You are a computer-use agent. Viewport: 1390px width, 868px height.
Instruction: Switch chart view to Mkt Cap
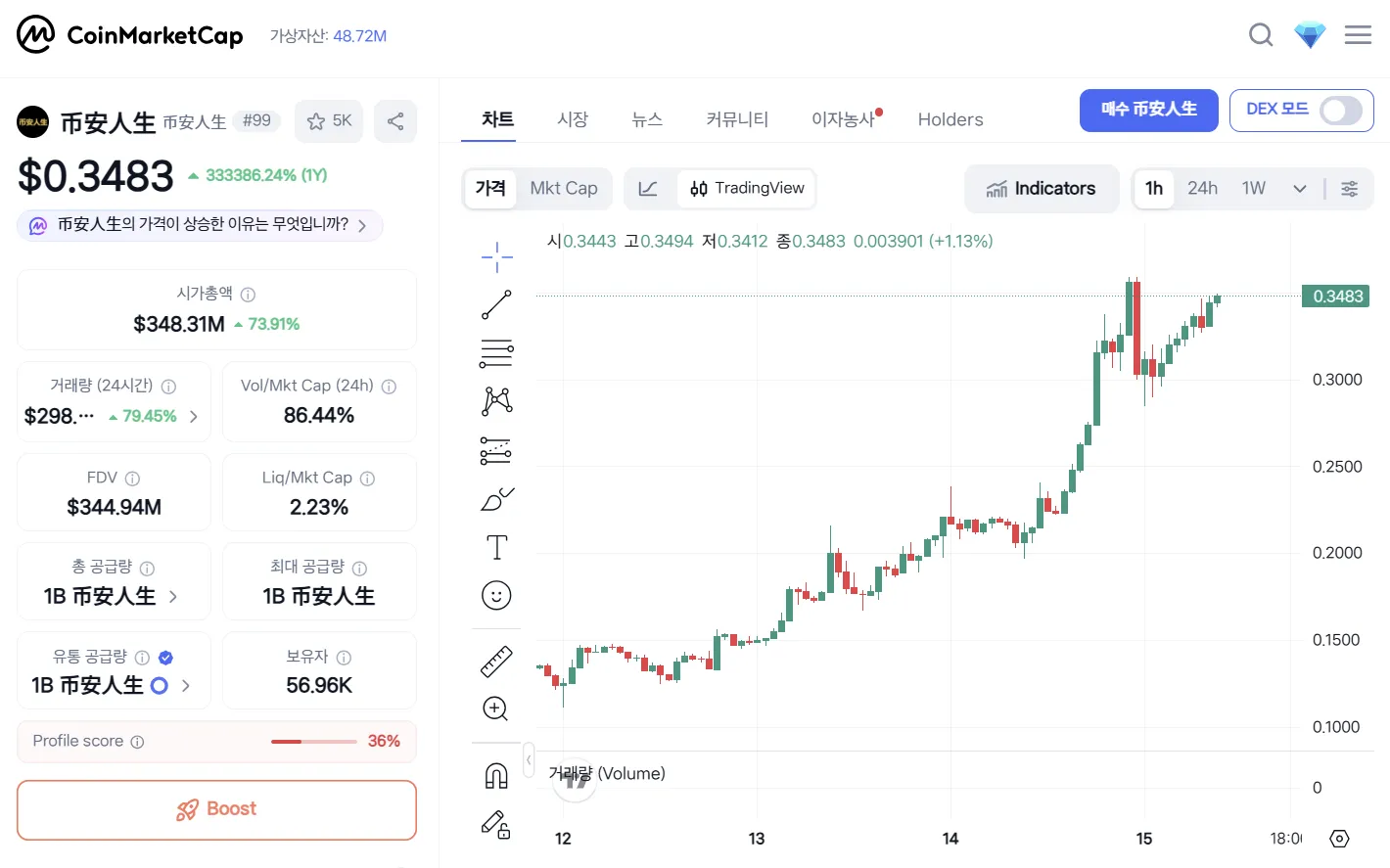pyautogui.click(x=563, y=189)
